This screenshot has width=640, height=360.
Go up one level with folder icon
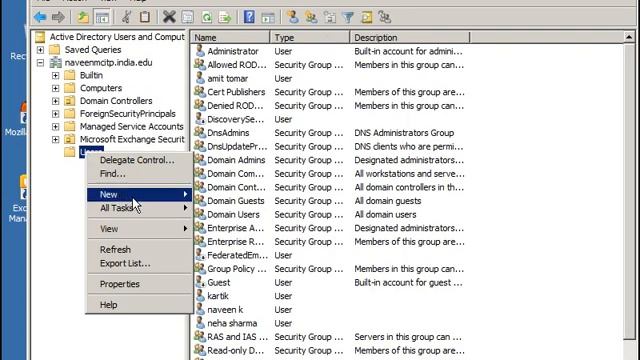[83, 17]
